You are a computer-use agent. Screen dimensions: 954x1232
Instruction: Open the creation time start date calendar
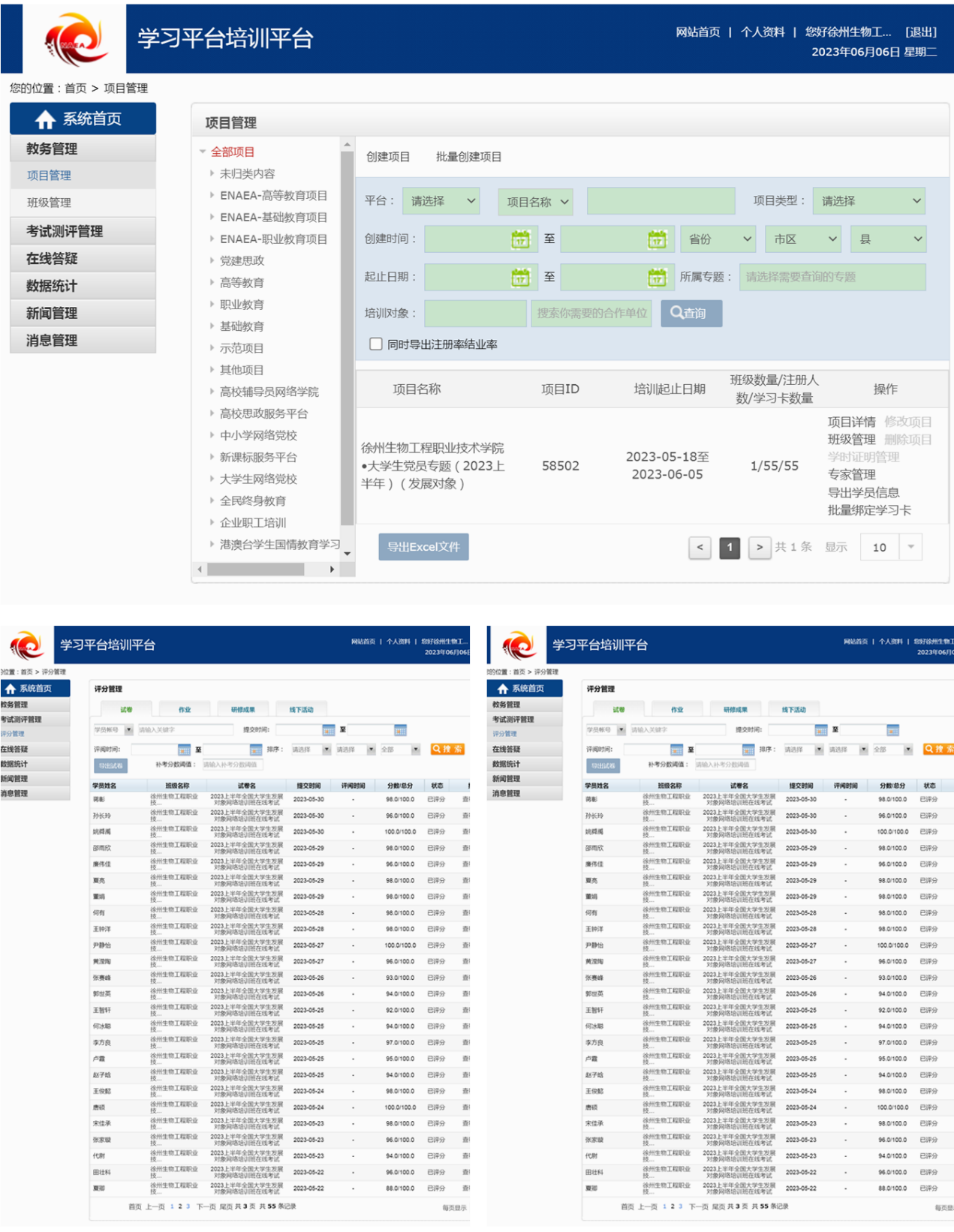519,239
